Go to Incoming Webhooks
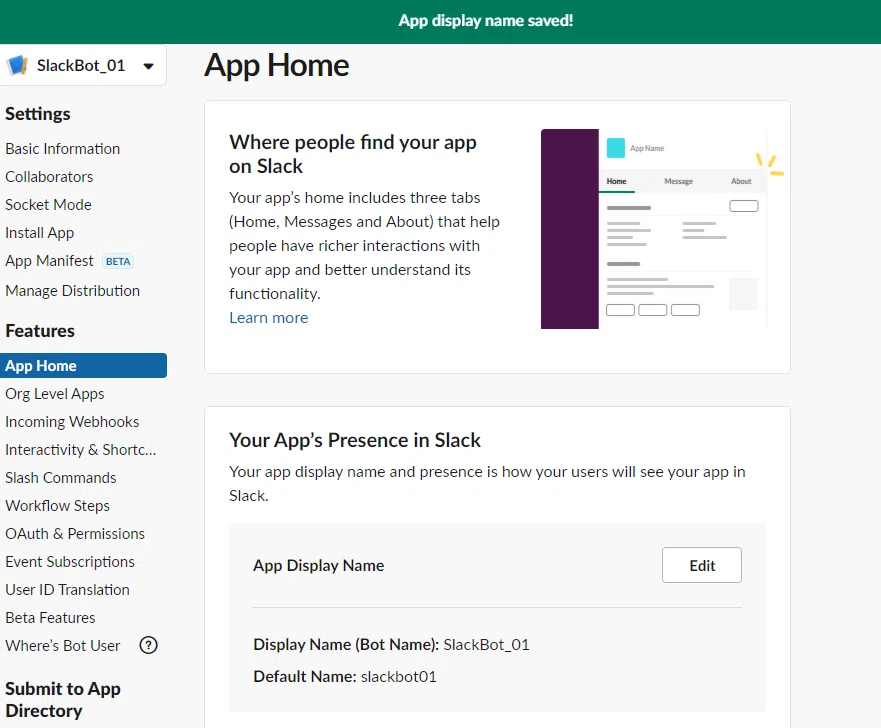 pyautogui.click(x=72, y=422)
